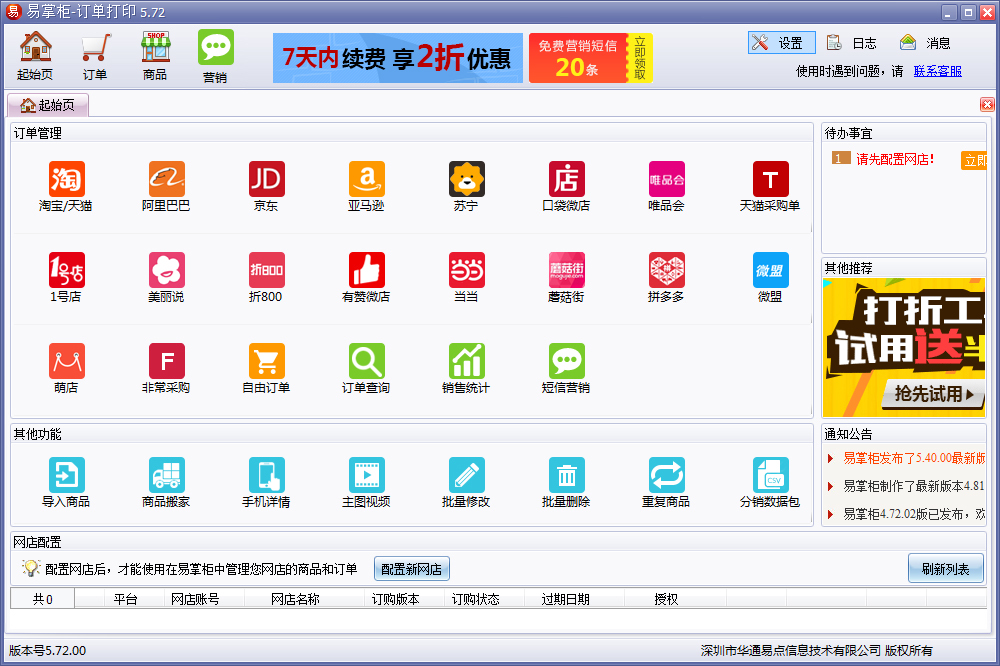This screenshot has height=666, width=1000.
Task: Click the 7天内续费享2折优惠 banner
Action: (x=397, y=58)
